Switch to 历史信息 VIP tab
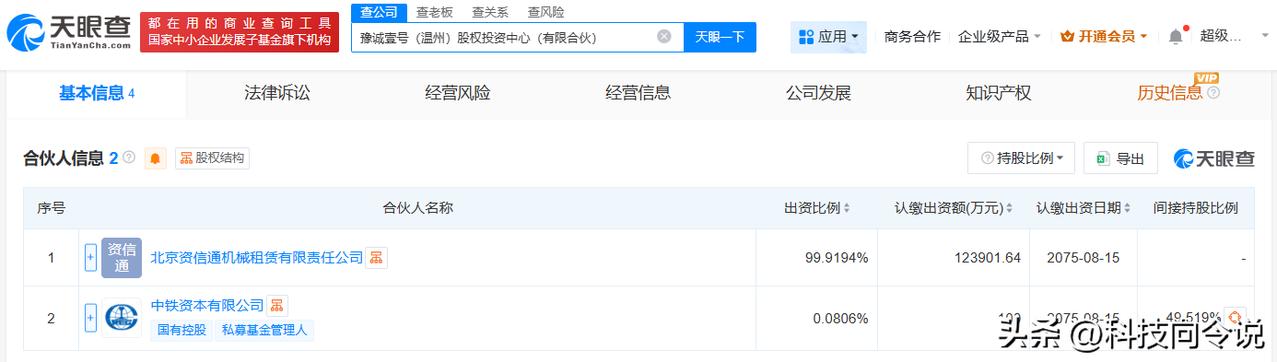 coord(1170,93)
